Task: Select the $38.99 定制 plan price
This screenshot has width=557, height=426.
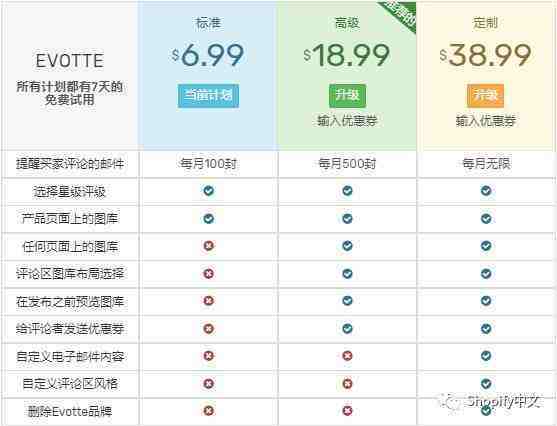Action: pos(485,55)
